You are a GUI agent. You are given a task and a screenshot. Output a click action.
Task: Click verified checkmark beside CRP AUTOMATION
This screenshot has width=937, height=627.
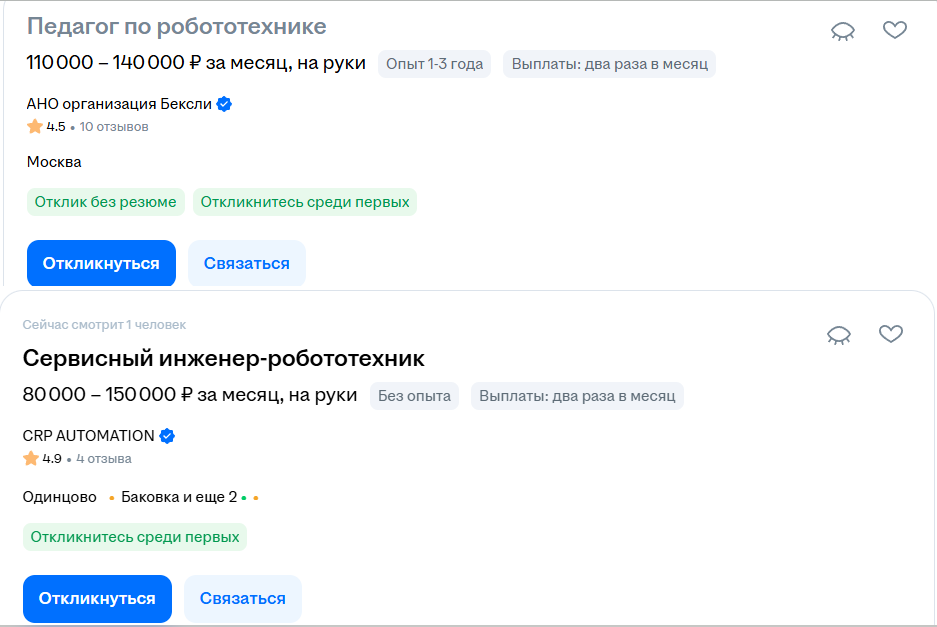(168, 436)
